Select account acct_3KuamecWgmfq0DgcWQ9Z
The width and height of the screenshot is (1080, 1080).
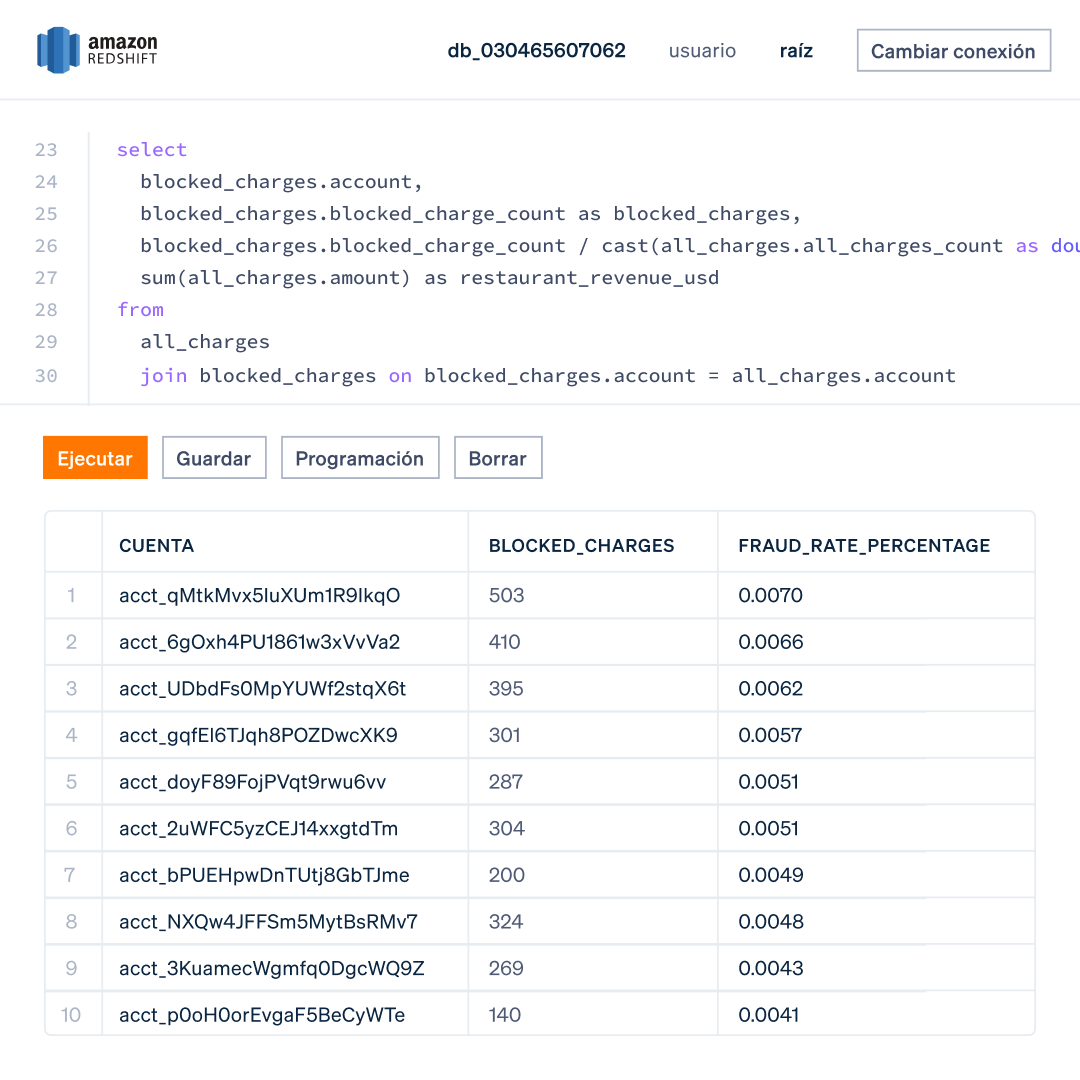click(x=271, y=968)
